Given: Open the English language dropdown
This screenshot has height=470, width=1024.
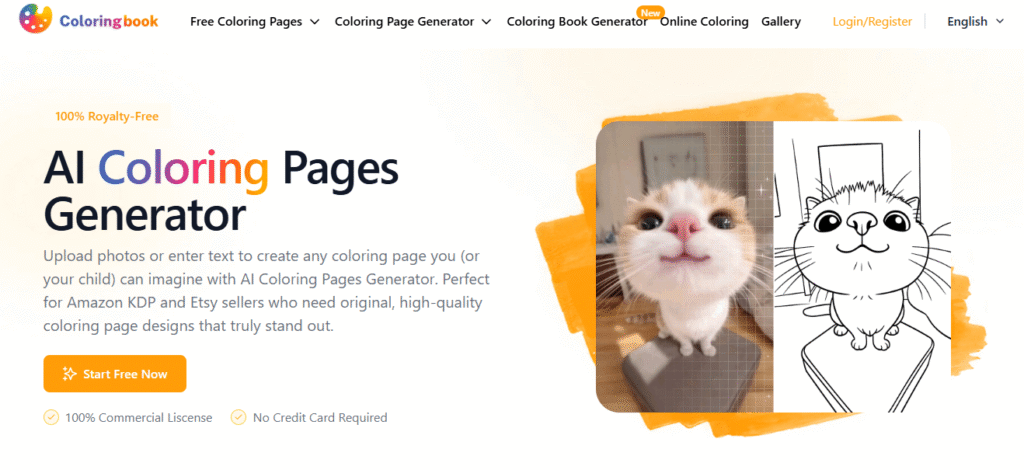Looking at the screenshot, I should [x=976, y=22].
